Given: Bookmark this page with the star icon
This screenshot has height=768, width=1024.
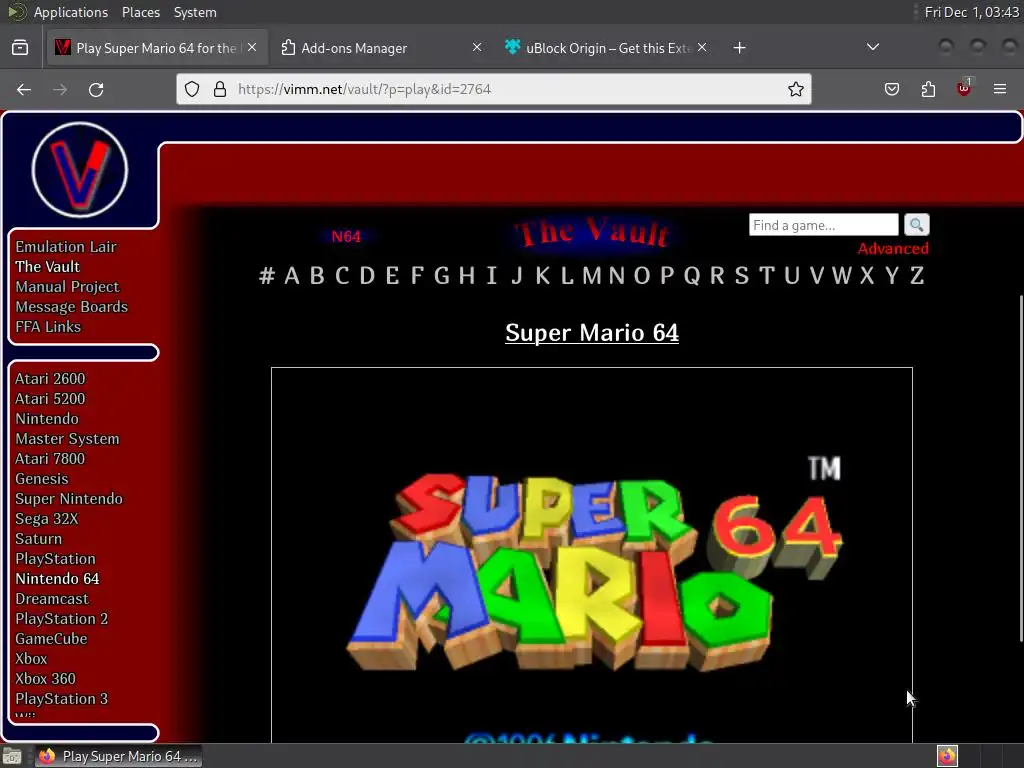Looking at the screenshot, I should (x=795, y=89).
